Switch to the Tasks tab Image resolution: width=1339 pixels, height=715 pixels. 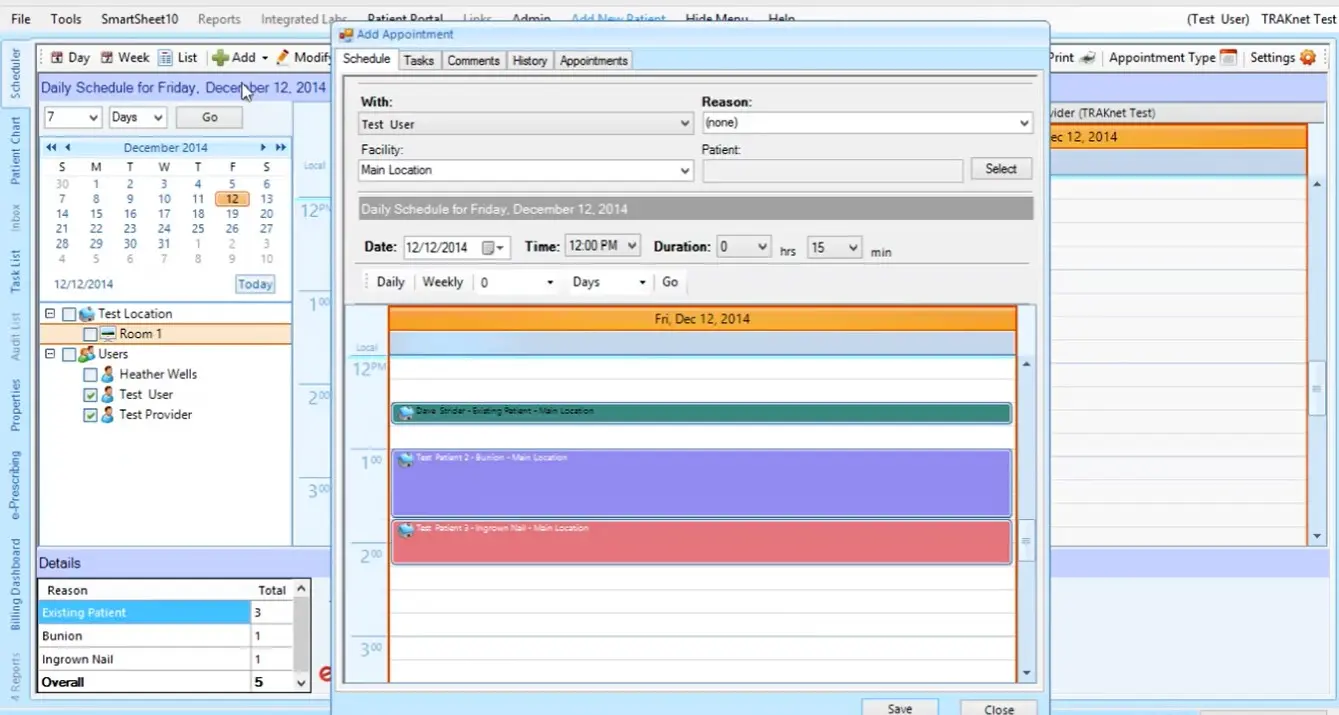tap(418, 59)
